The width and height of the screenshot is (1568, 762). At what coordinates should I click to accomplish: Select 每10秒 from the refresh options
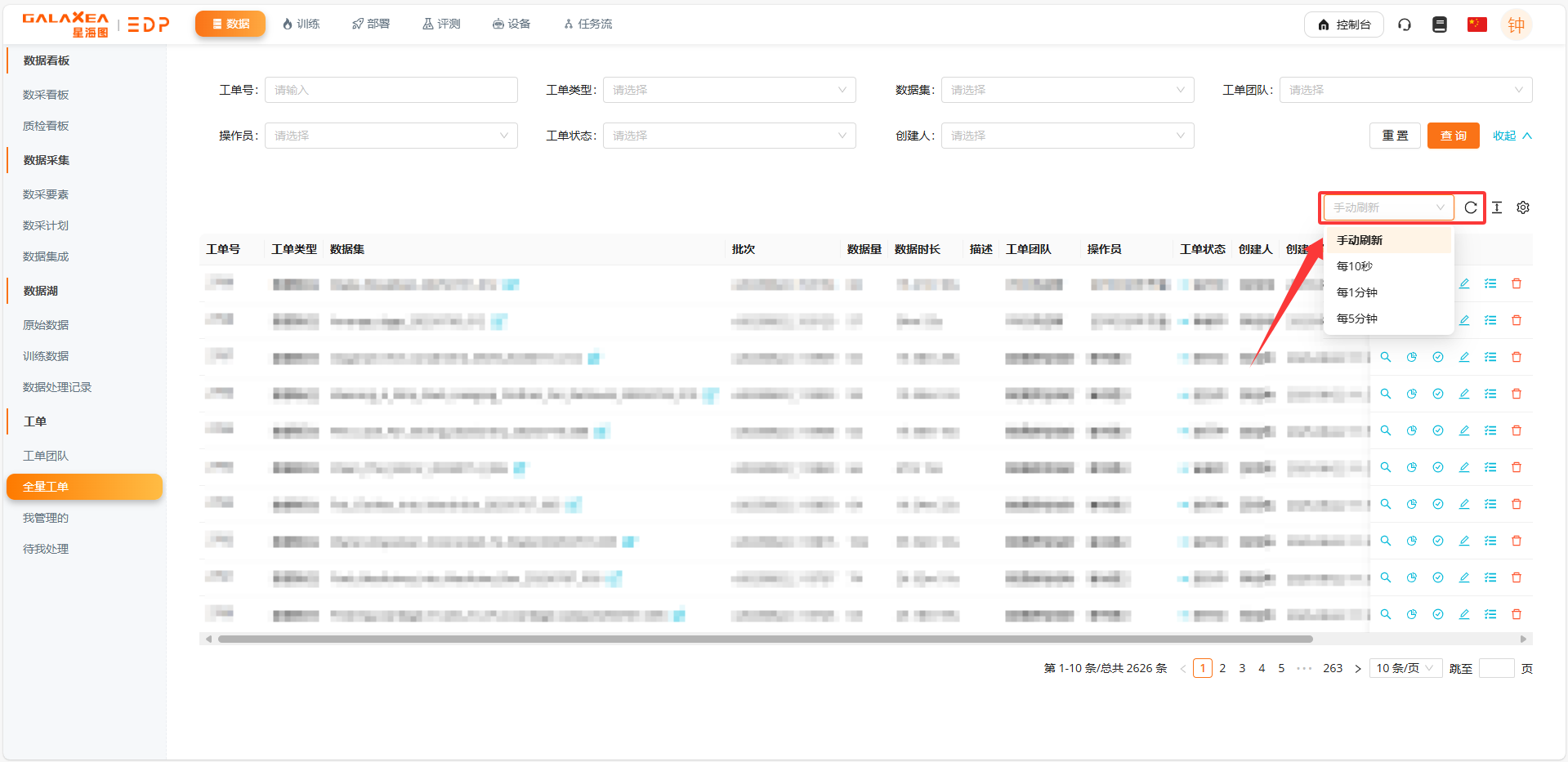pos(1355,266)
